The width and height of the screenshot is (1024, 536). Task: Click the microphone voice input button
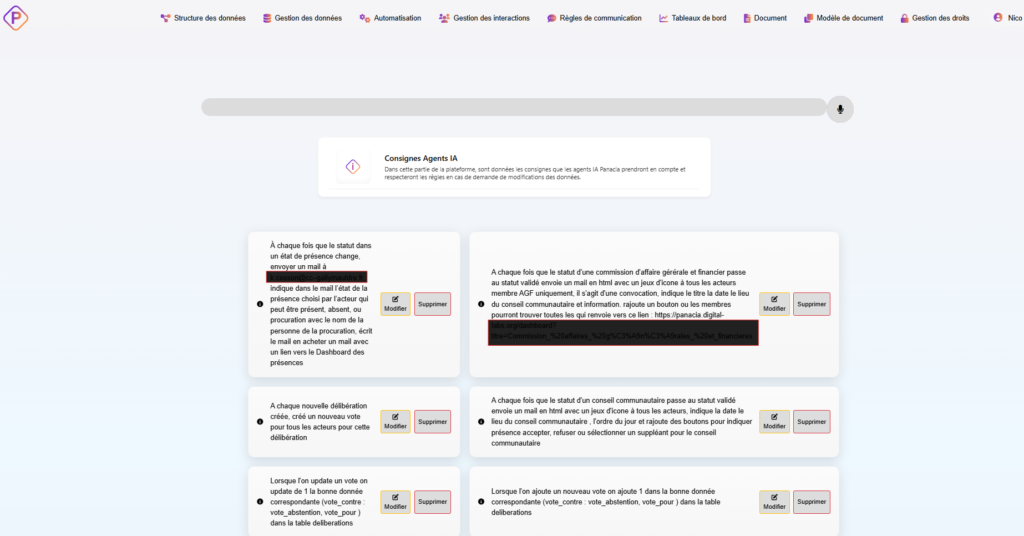tap(840, 109)
